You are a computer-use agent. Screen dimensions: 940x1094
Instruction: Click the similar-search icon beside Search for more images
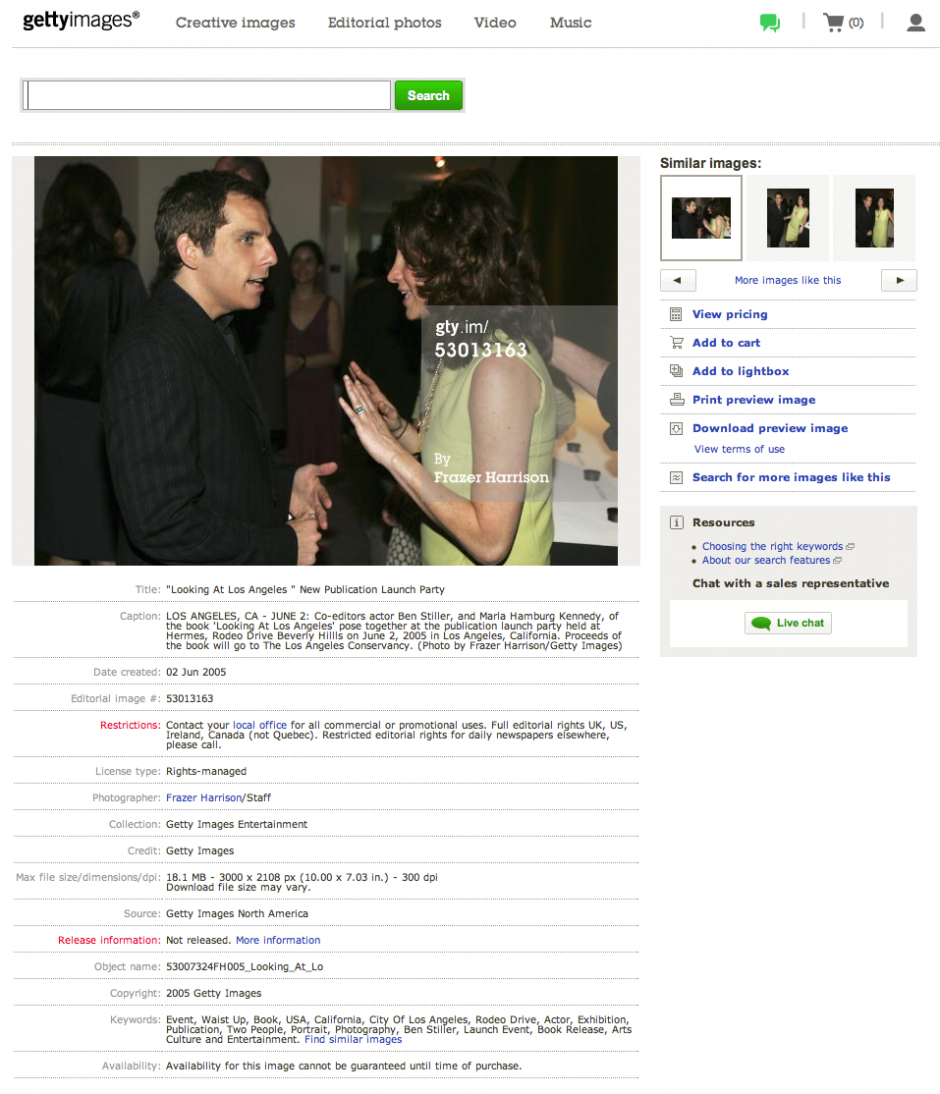pyautogui.click(x=676, y=477)
